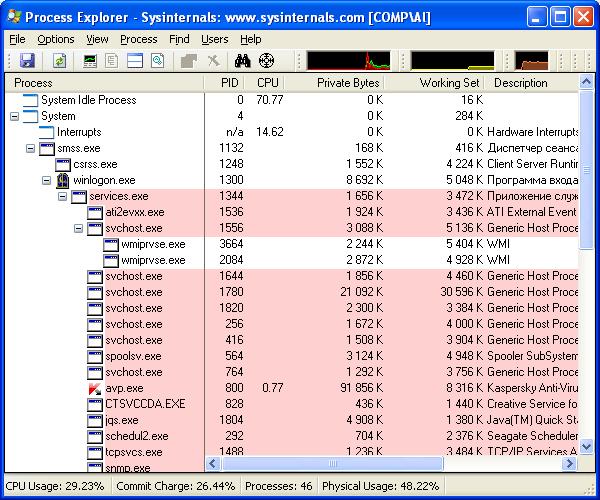Collapse the smss.exe tree node
The height and width of the screenshot is (500, 600).
tap(30, 148)
